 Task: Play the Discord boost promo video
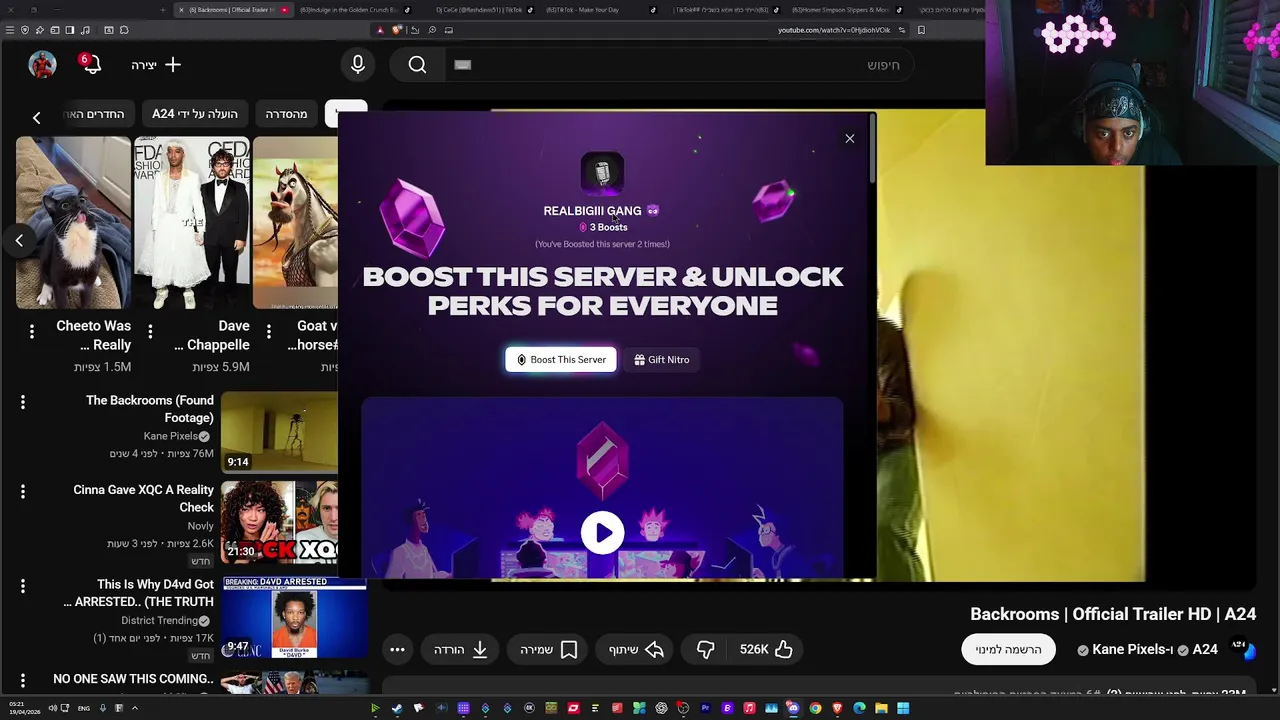point(602,533)
